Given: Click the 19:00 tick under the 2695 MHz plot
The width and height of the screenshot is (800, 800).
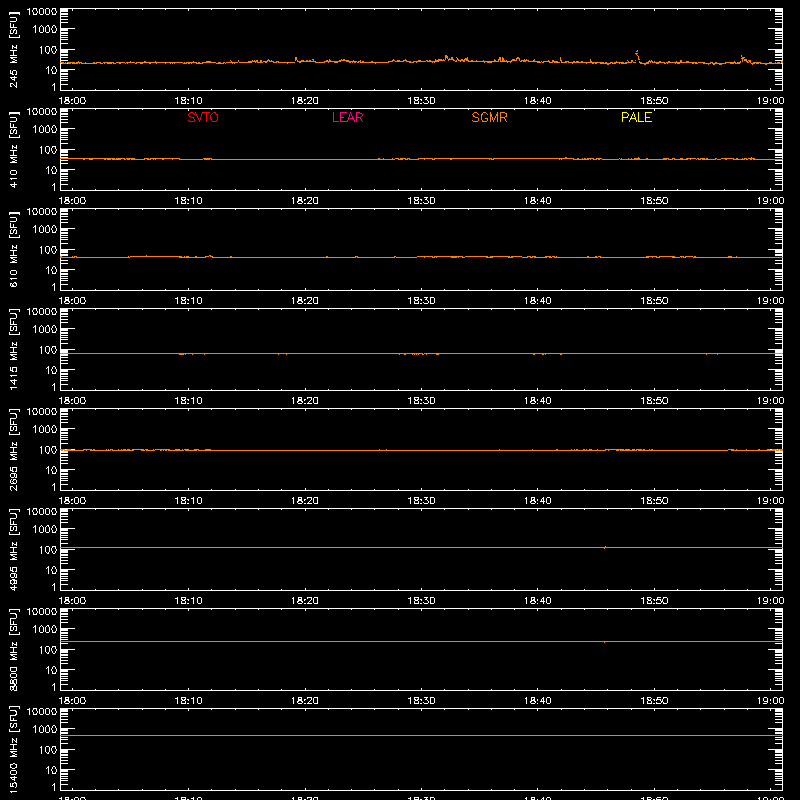Looking at the screenshot, I should coord(770,501).
